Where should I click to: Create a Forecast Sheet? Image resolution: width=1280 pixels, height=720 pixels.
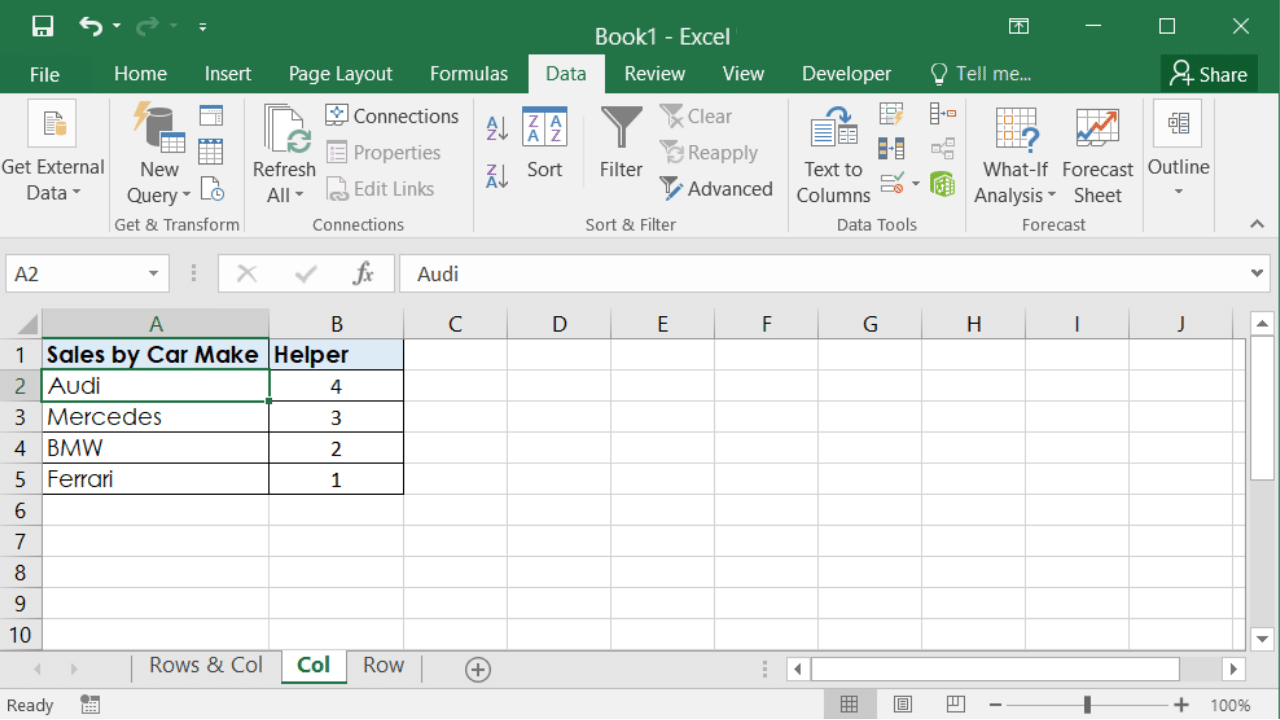(1097, 156)
